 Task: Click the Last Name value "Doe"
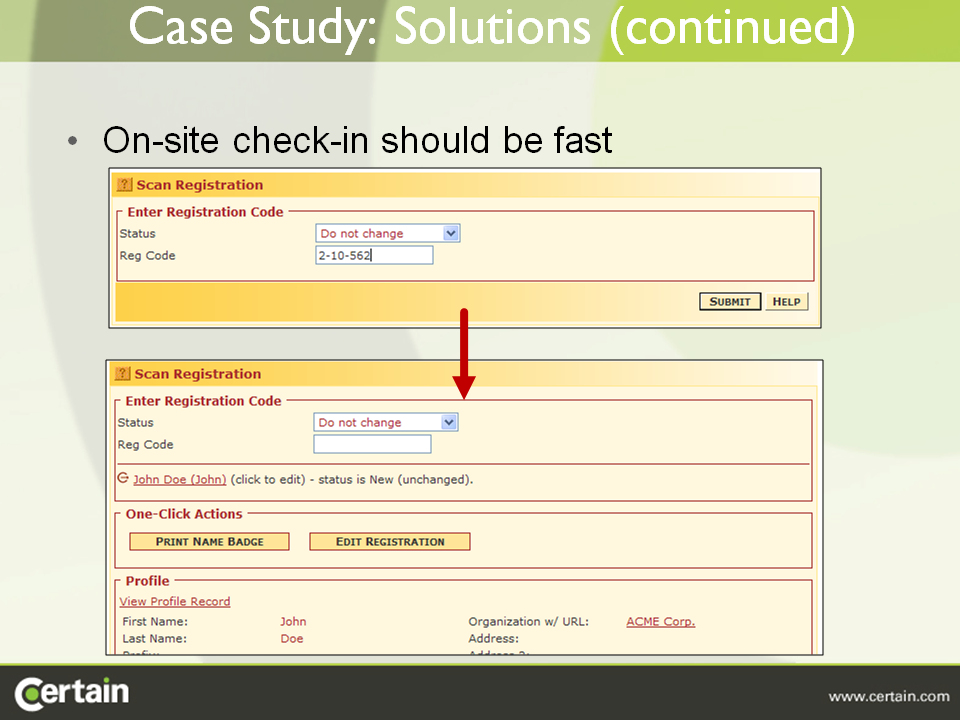coord(292,639)
